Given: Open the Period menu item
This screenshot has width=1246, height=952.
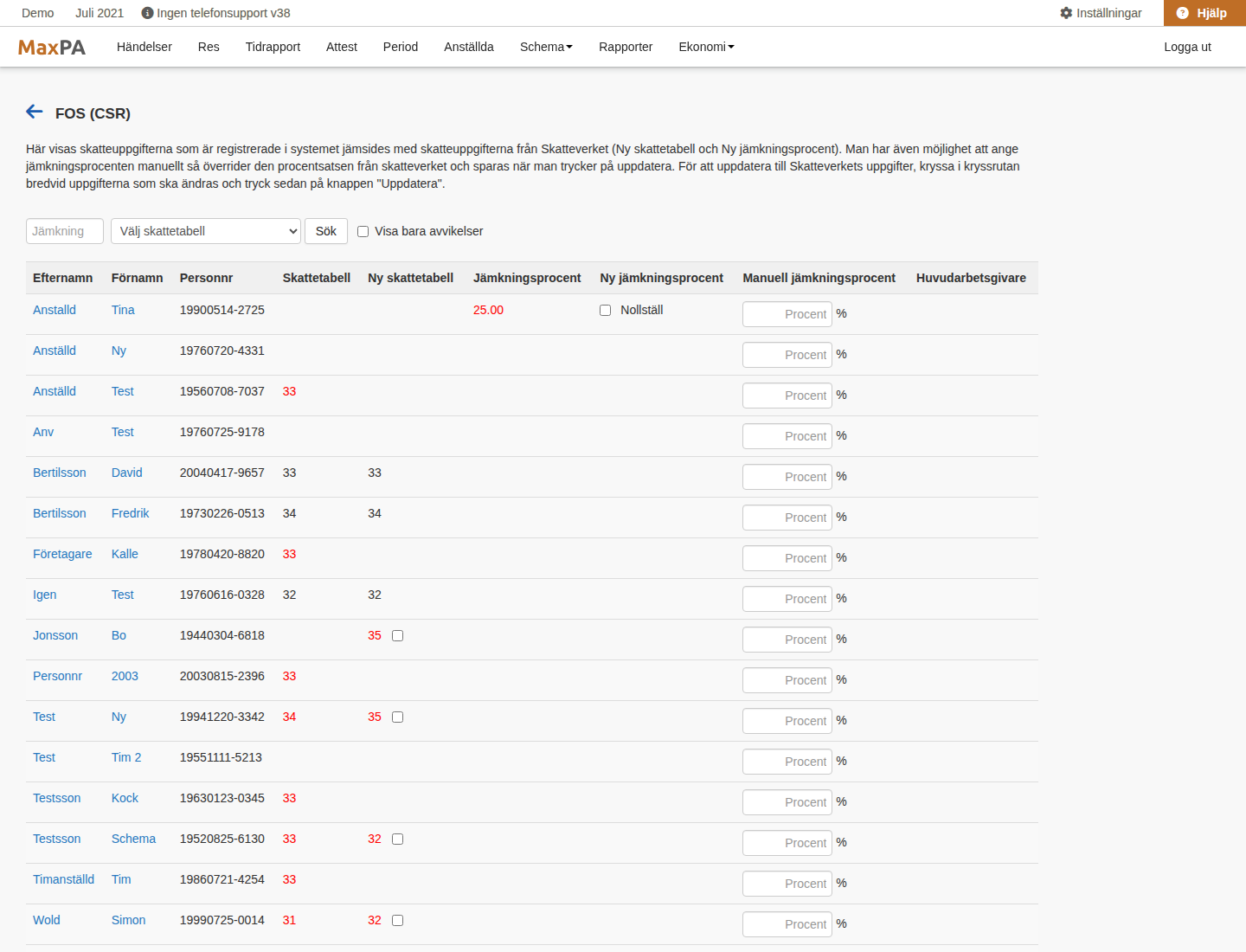Looking at the screenshot, I should [401, 47].
